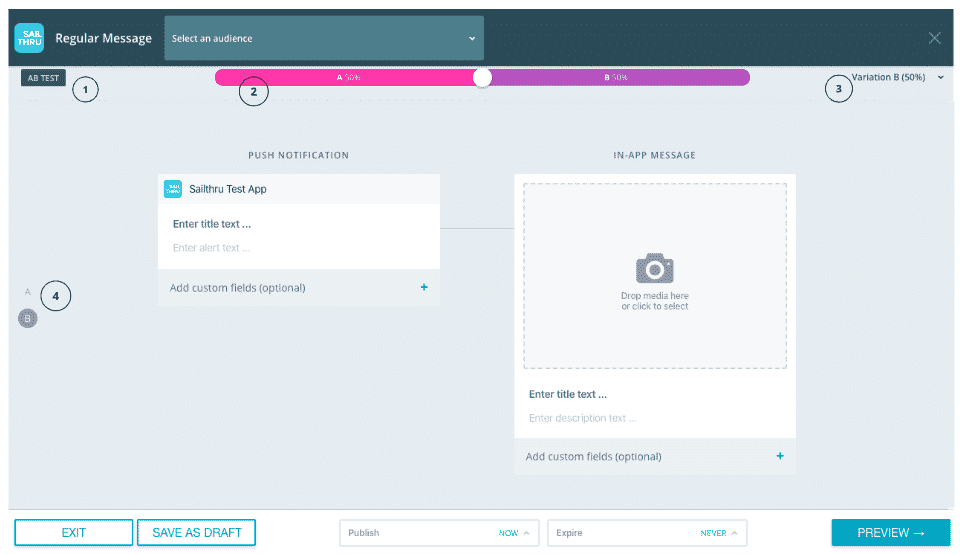Viewport: 960px width, 555px height.
Task: Click the EXIT button
Action: pyautogui.click(x=74, y=533)
